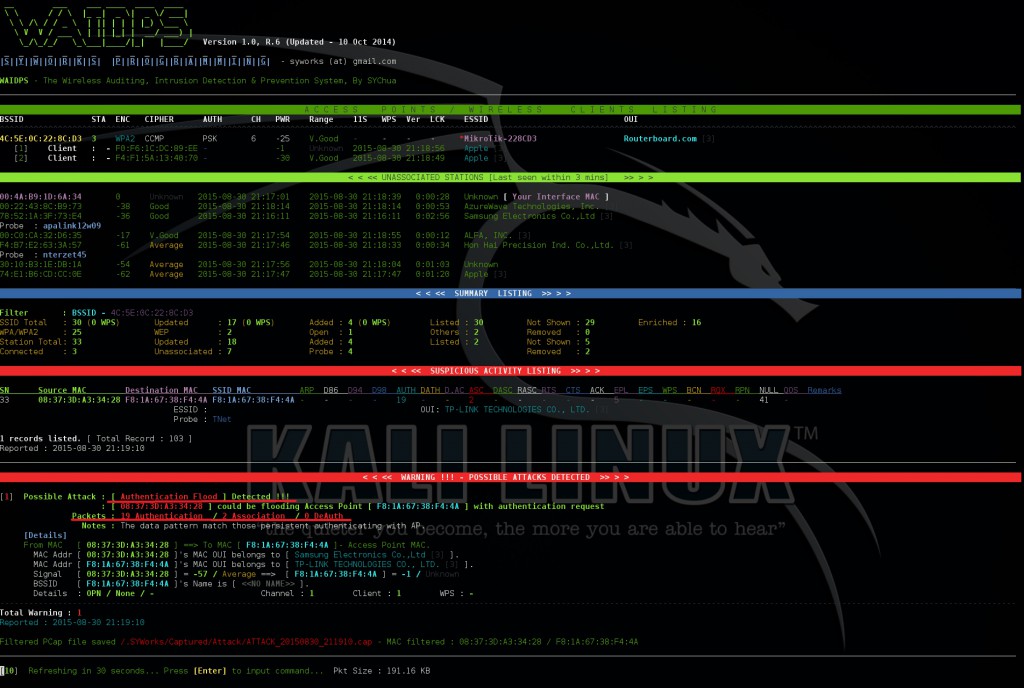
Task: Click TP-LINK TECHNOLOGIES on the suspicious listing OUI line
Action: pos(516,409)
